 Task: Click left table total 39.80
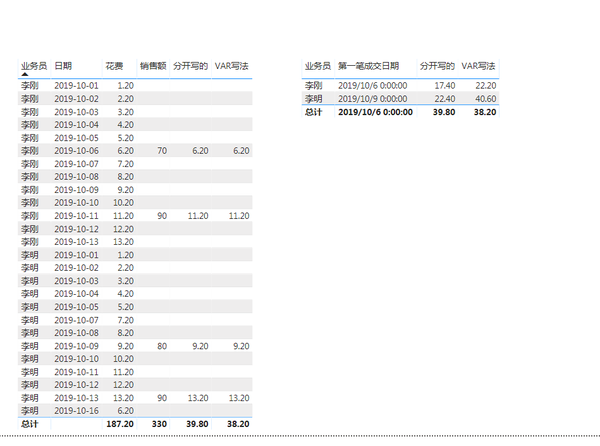[x=197, y=424]
